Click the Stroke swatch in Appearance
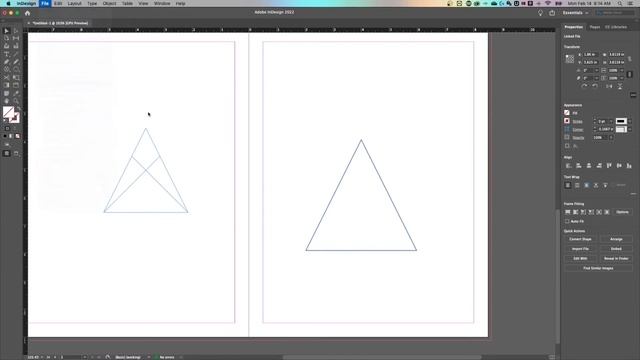 click(x=567, y=121)
